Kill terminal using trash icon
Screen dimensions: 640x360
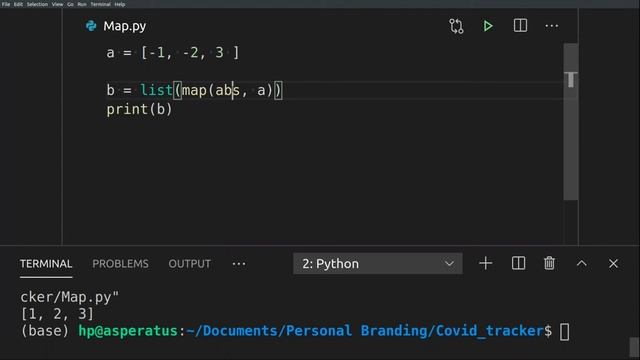pos(549,263)
